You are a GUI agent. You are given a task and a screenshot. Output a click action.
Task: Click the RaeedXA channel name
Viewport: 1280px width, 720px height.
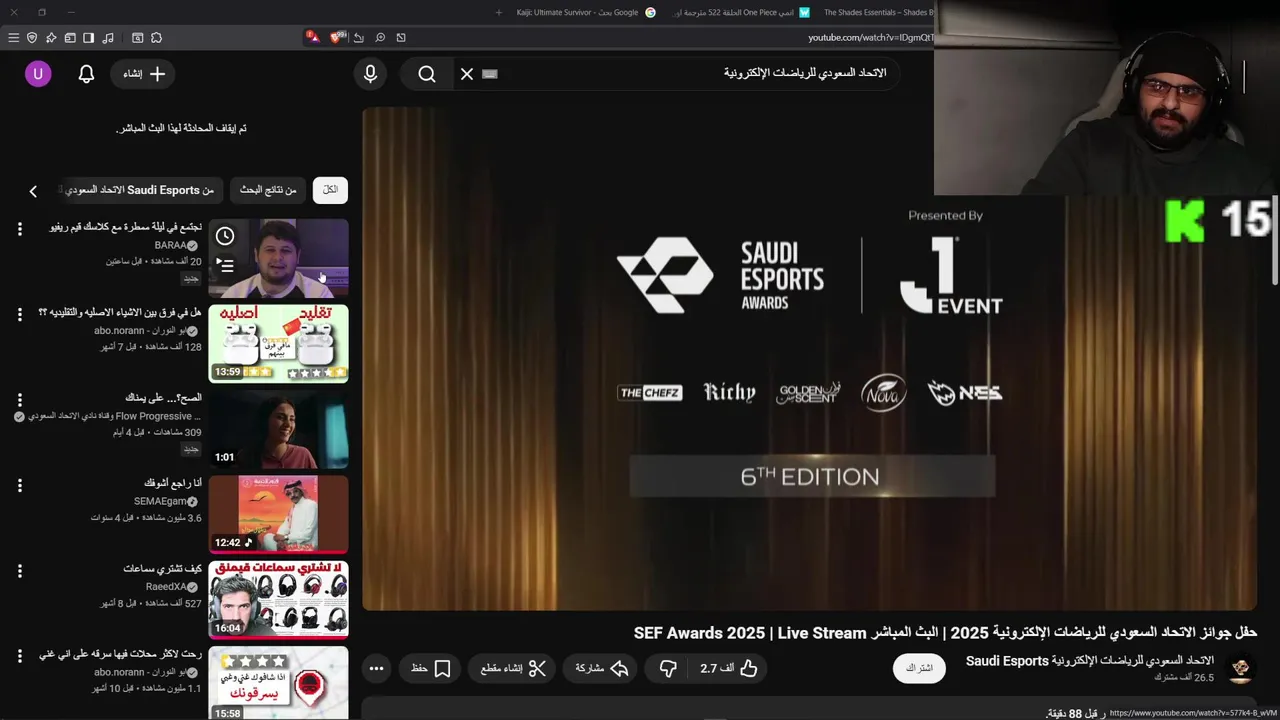click(x=166, y=587)
